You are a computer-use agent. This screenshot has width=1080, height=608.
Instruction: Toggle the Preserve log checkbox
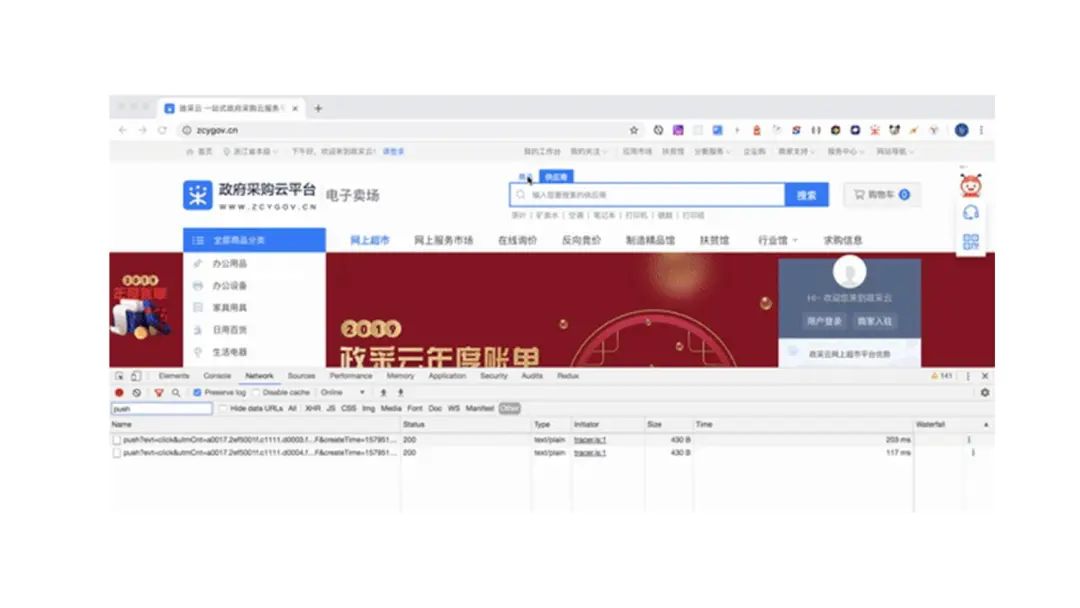[x=197, y=392]
